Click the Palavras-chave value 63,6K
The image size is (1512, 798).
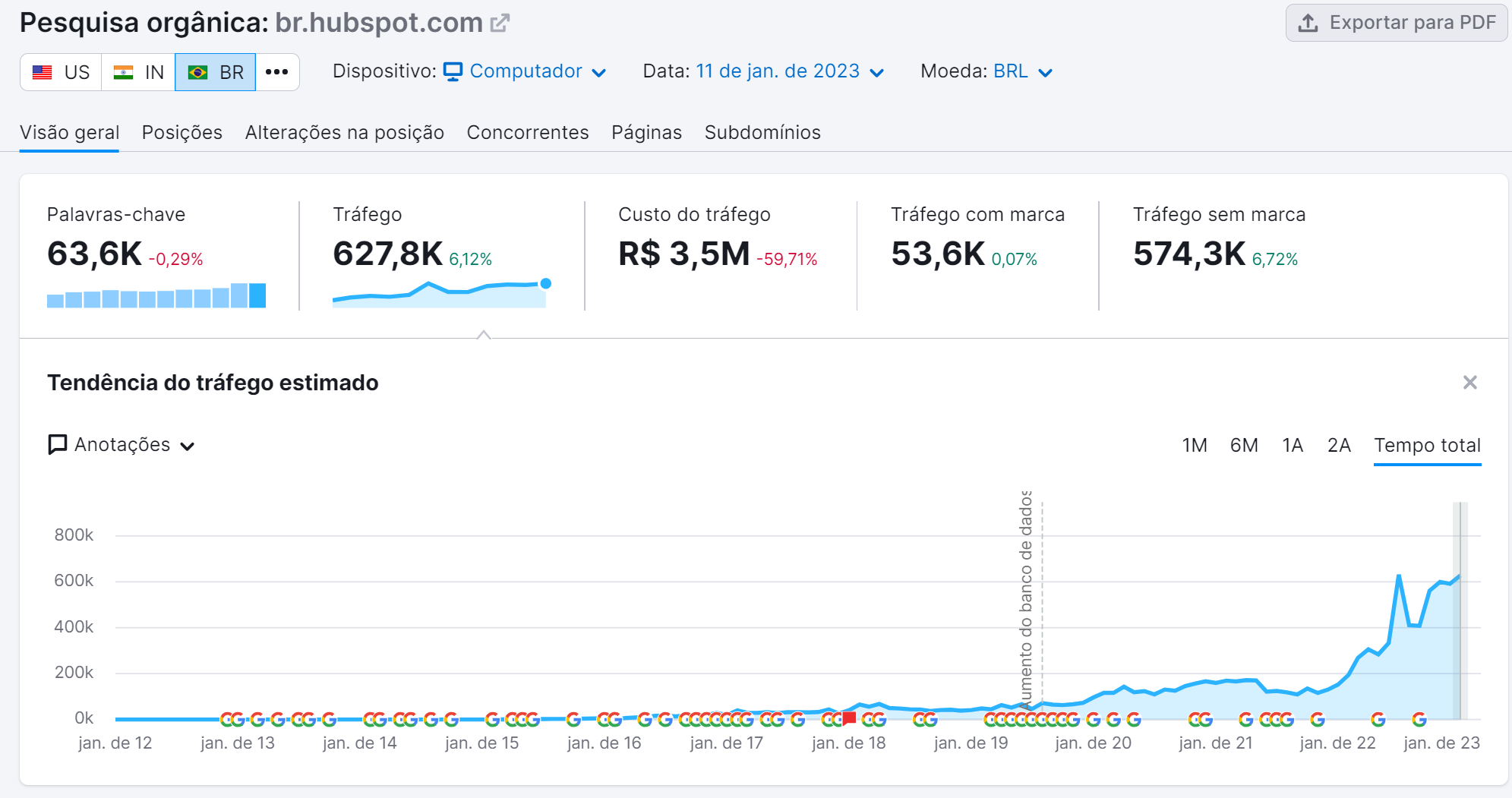coord(94,254)
